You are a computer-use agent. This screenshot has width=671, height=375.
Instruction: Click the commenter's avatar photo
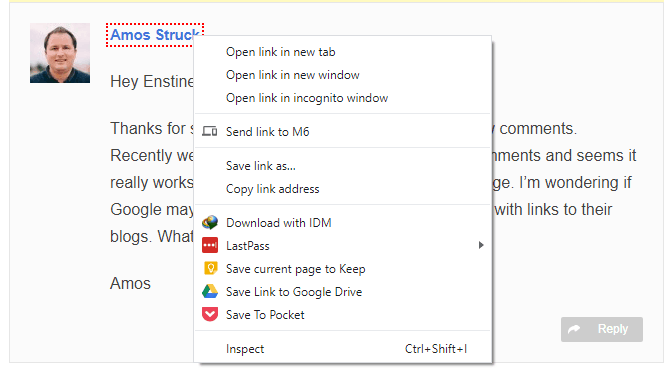[60, 53]
